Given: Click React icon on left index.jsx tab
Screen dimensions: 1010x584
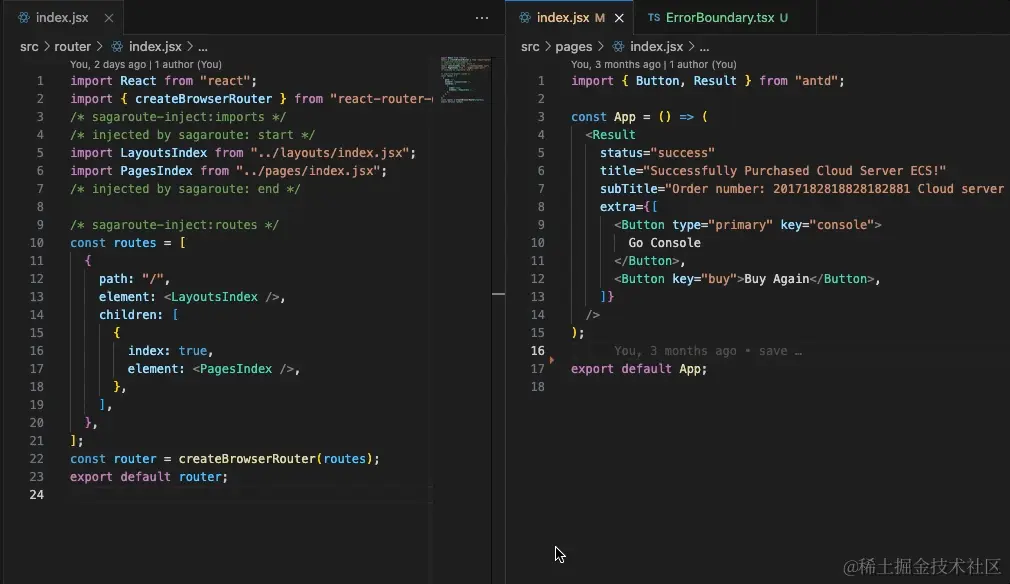Looking at the screenshot, I should coord(24,17).
